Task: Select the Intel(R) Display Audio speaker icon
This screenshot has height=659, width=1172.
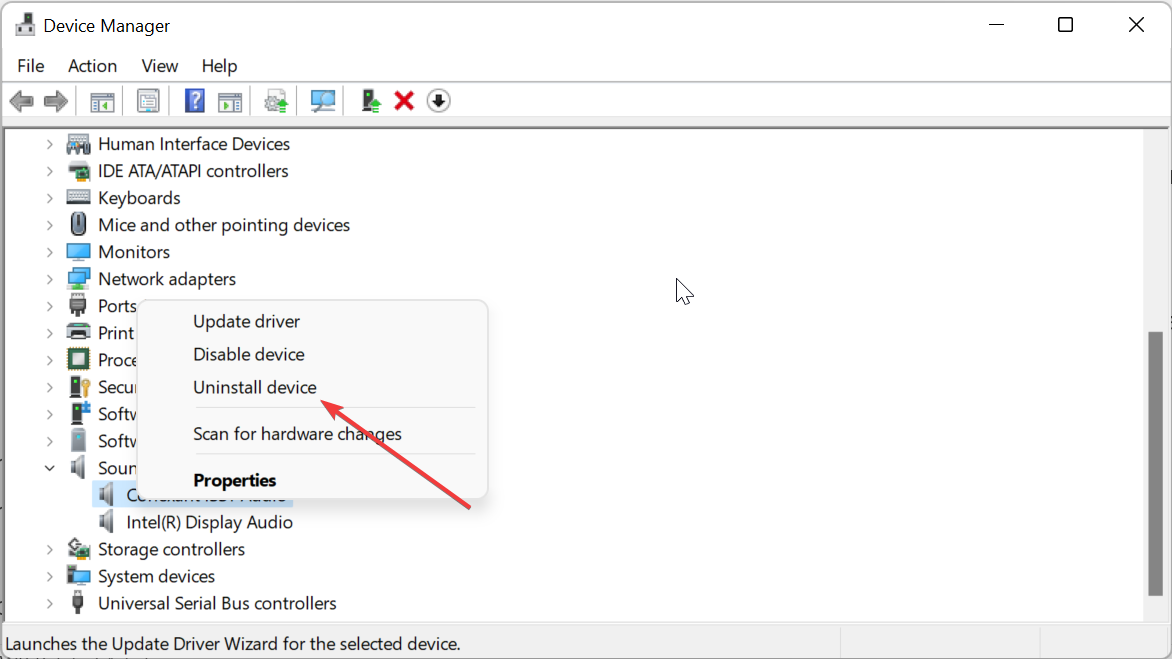Action: tap(107, 522)
